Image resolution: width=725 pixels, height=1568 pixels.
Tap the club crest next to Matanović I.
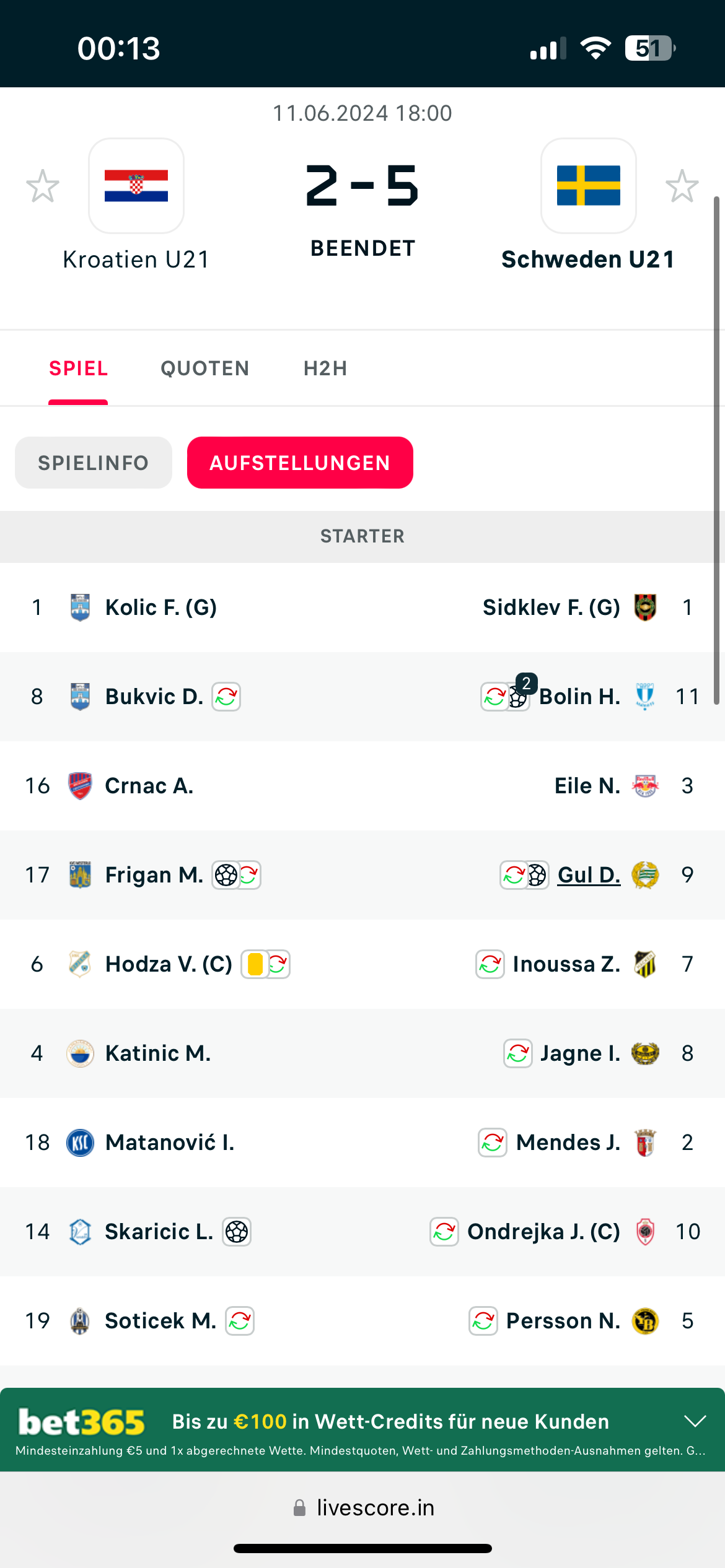point(80,1143)
